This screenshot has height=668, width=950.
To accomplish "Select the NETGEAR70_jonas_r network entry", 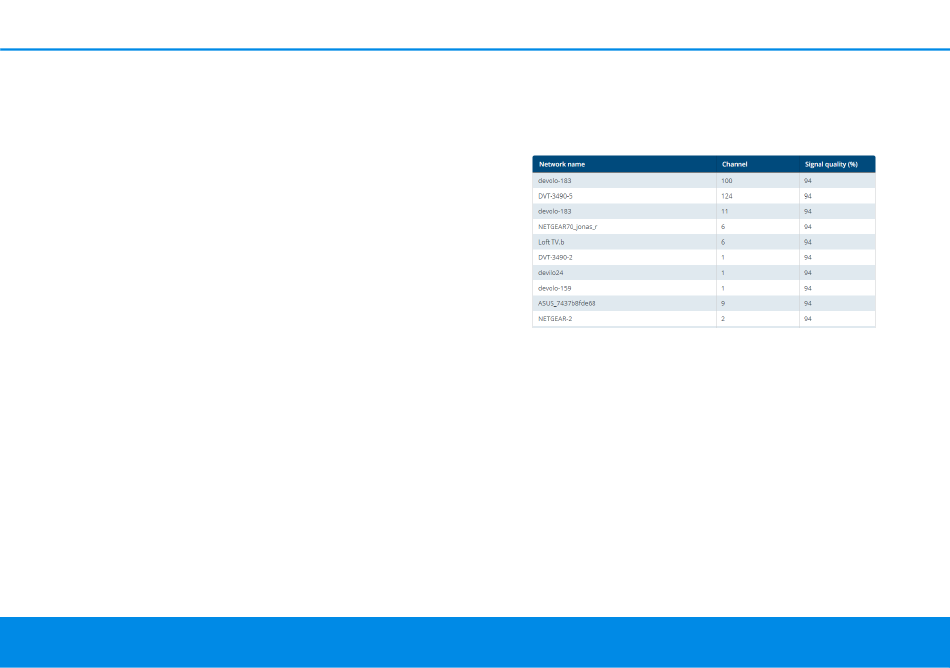I will [x=567, y=227].
